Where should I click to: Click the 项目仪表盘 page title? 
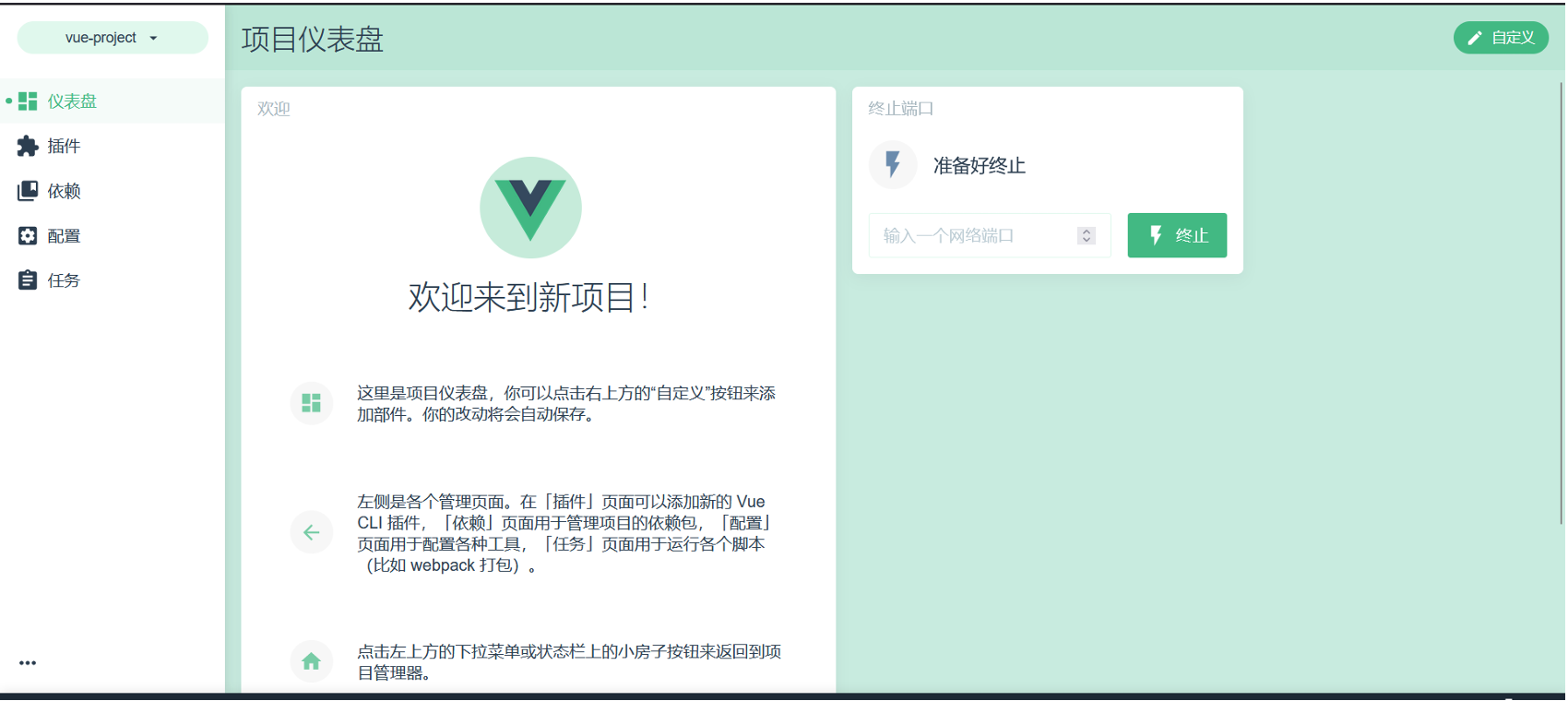pos(313,39)
